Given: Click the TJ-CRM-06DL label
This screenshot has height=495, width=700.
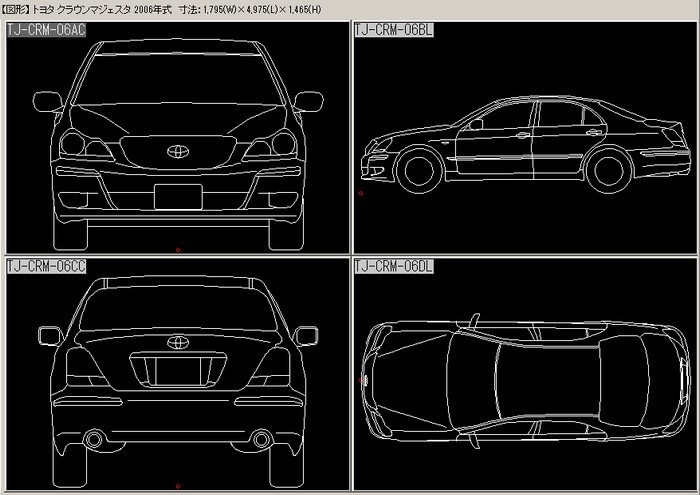Looking at the screenshot, I should (x=393, y=266).
